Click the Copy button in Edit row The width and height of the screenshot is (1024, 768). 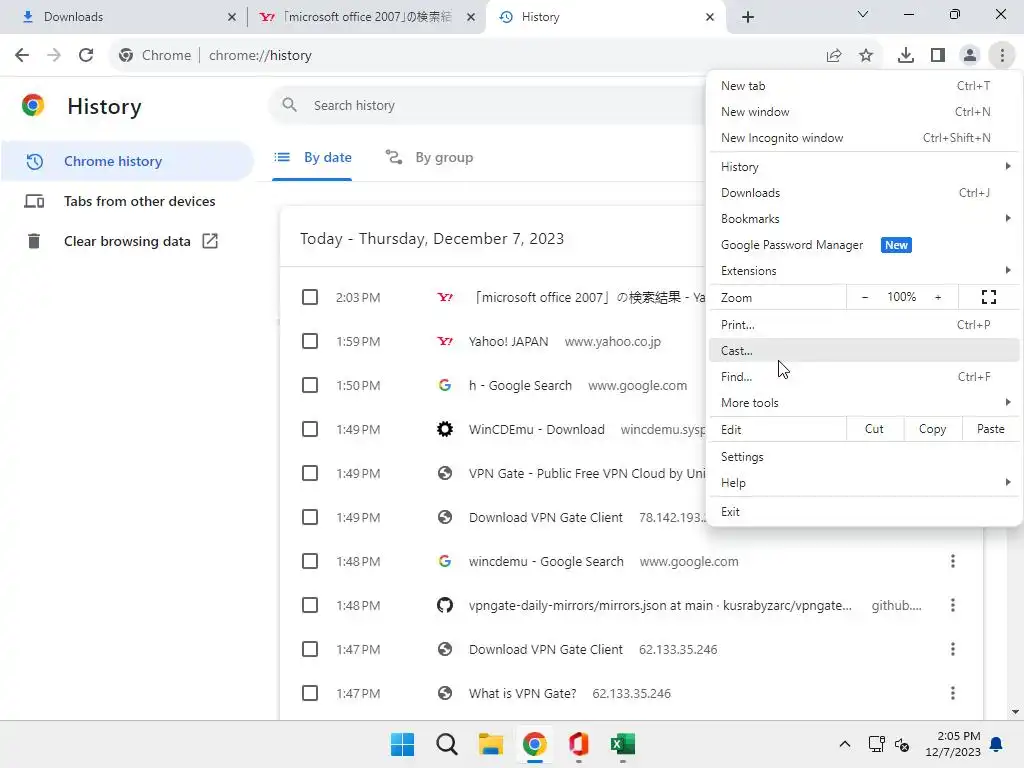[933, 429]
